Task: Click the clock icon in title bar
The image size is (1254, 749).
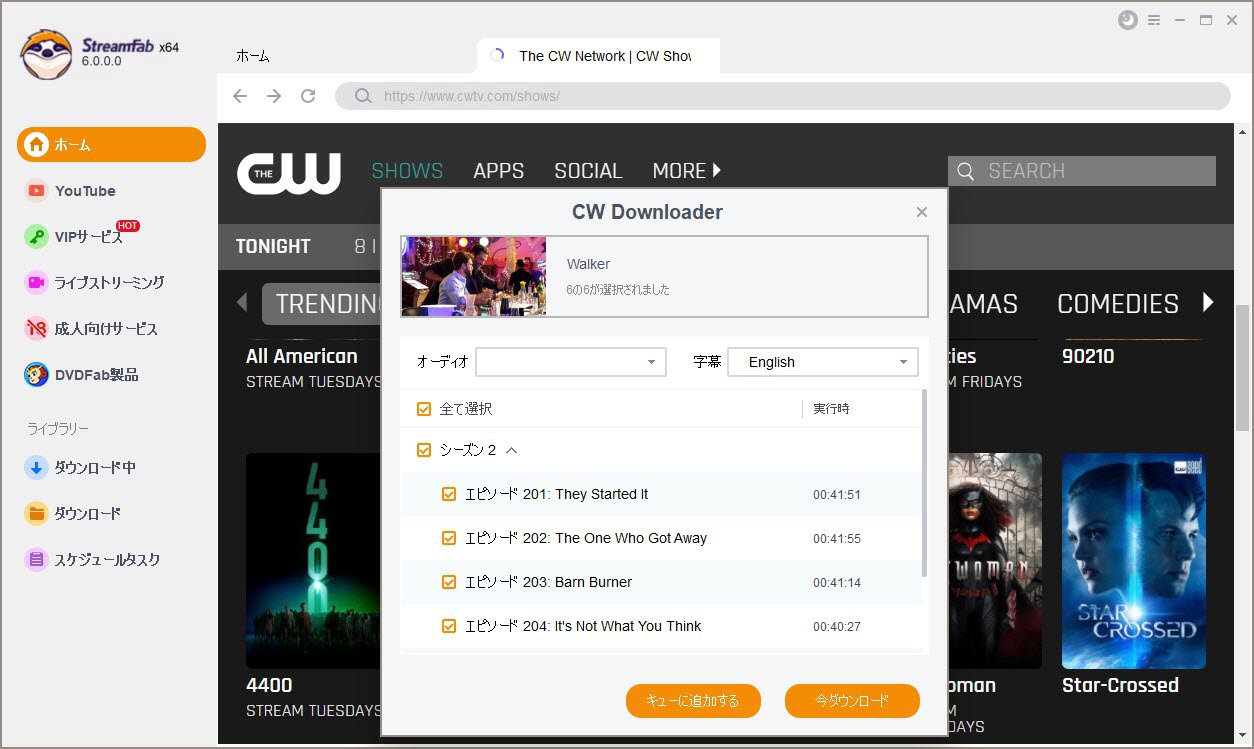Action: pos(1127,20)
